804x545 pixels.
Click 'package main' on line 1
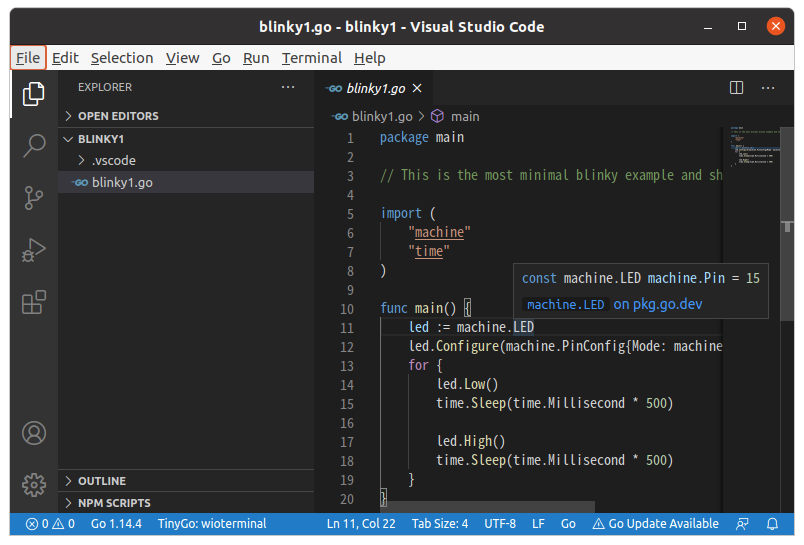click(x=422, y=137)
